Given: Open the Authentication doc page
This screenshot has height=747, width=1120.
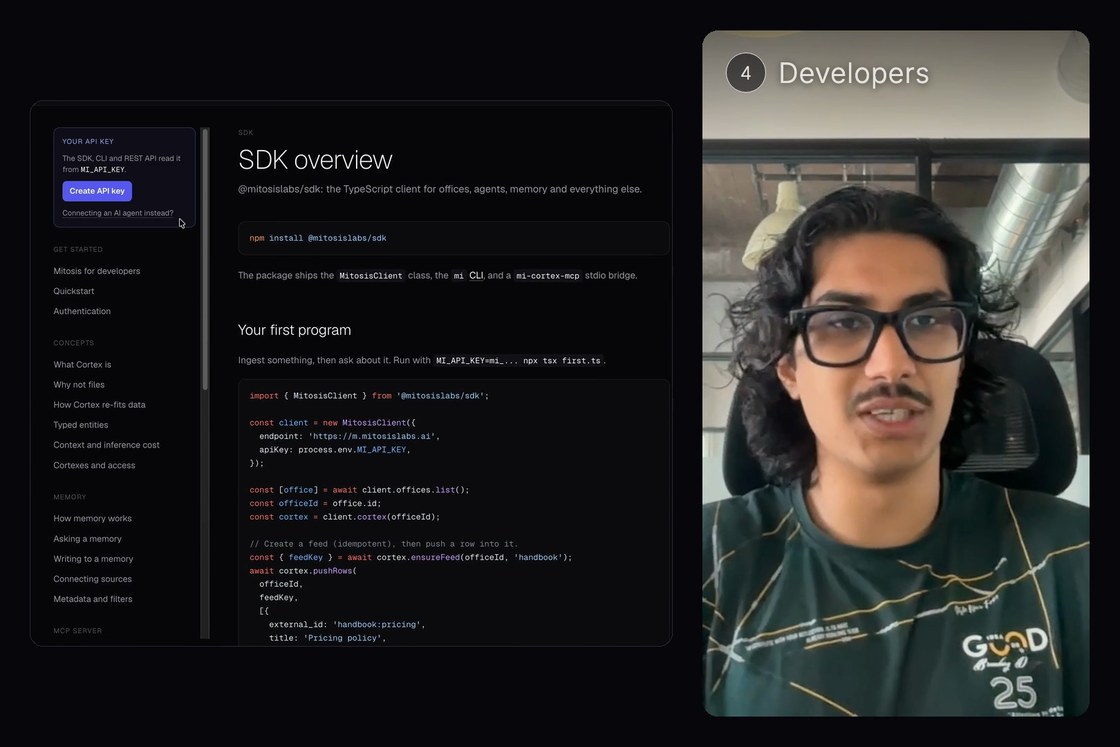Looking at the screenshot, I should (x=81, y=311).
